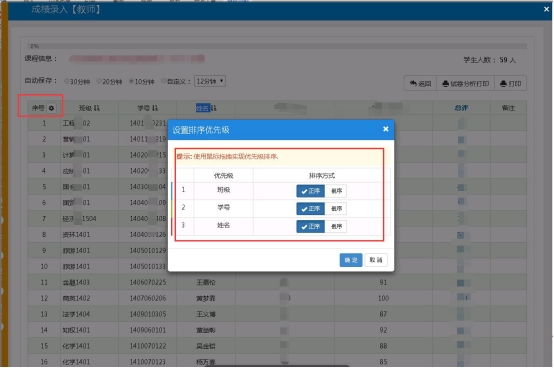Select the 自定义 auto-save radio button

[x=164, y=81]
